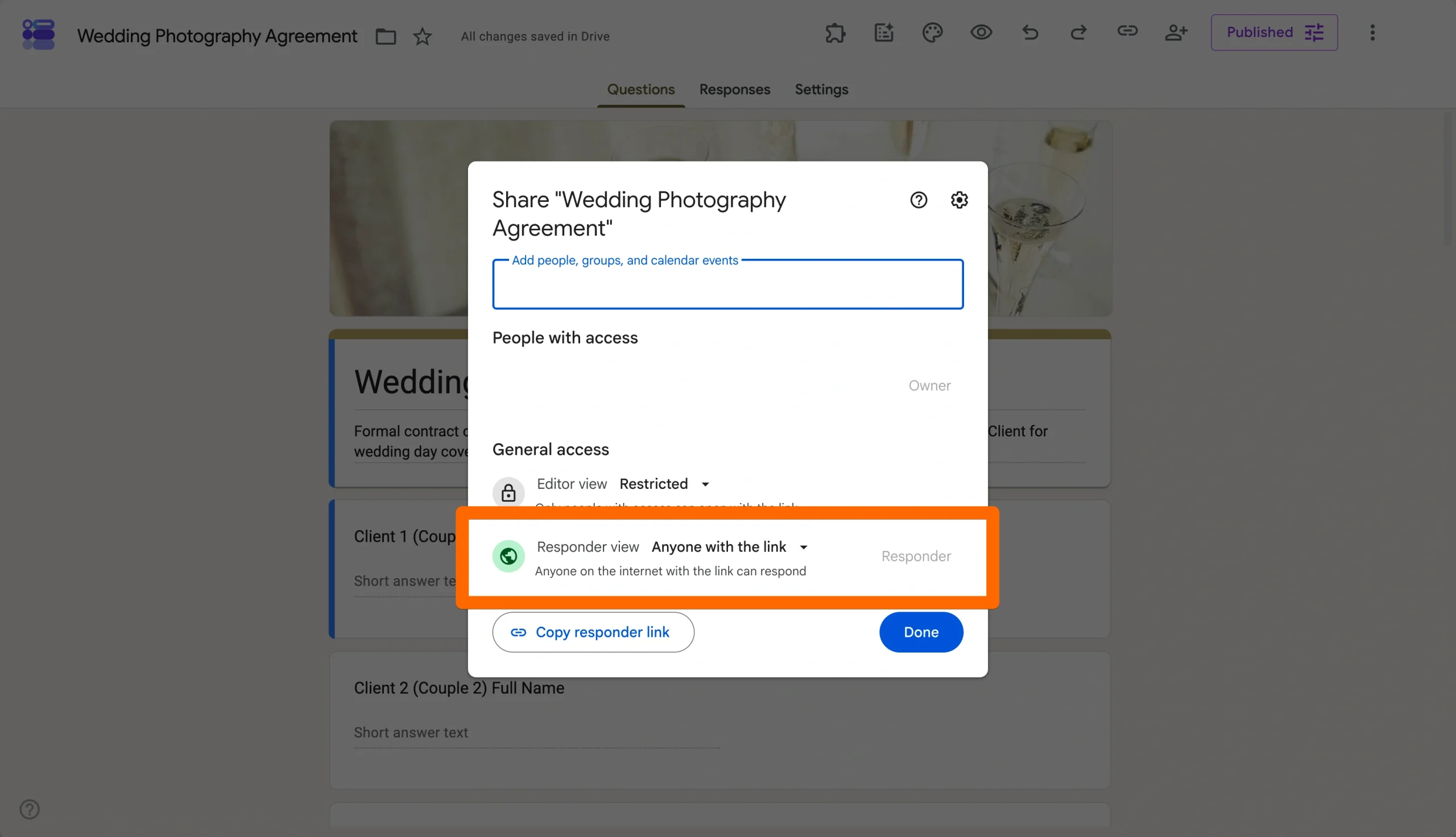Click Copy responder link button
The width and height of the screenshot is (1456, 837).
pos(593,632)
